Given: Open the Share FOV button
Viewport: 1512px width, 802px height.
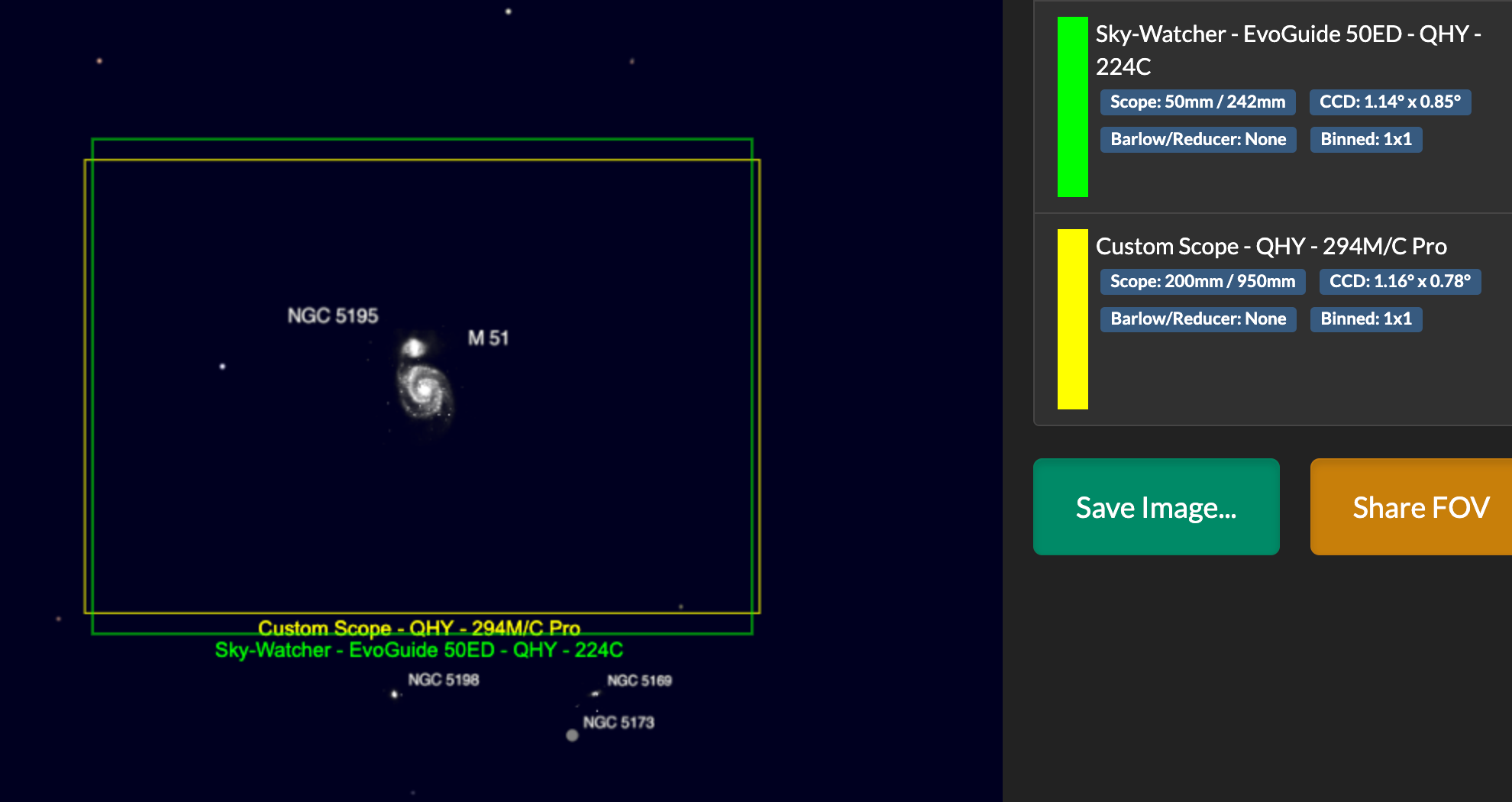Looking at the screenshot, I should [1411, 506].
